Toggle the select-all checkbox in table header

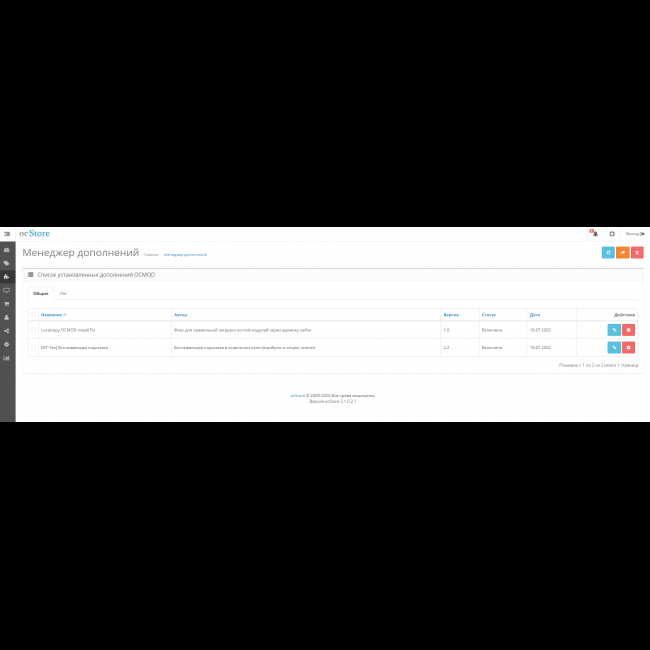[x=33, y=314]
